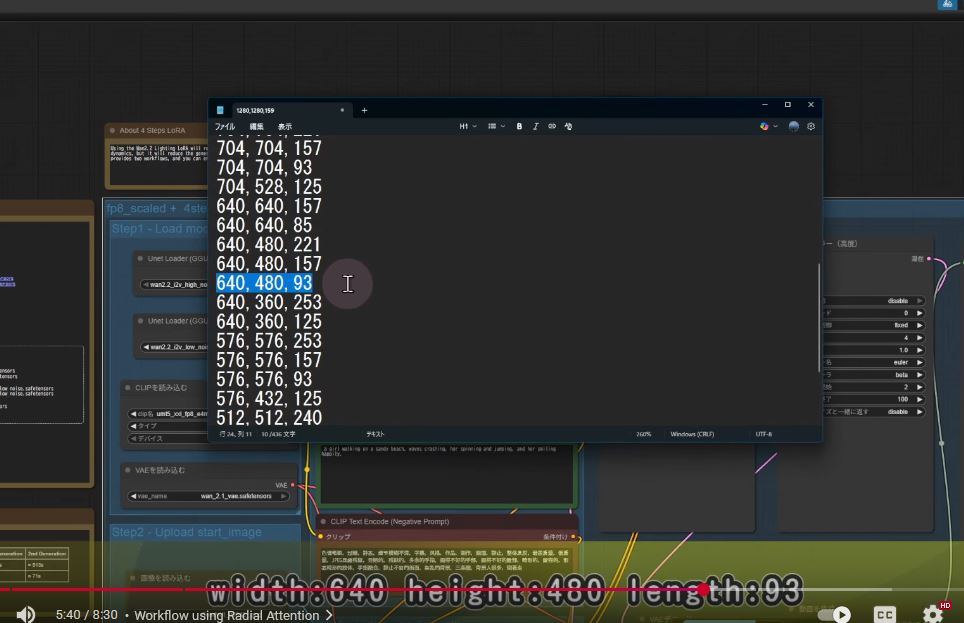Viewport: 964px width, 623px height.
Task: Change the beta scheduler selection
Action: point(874,375)
